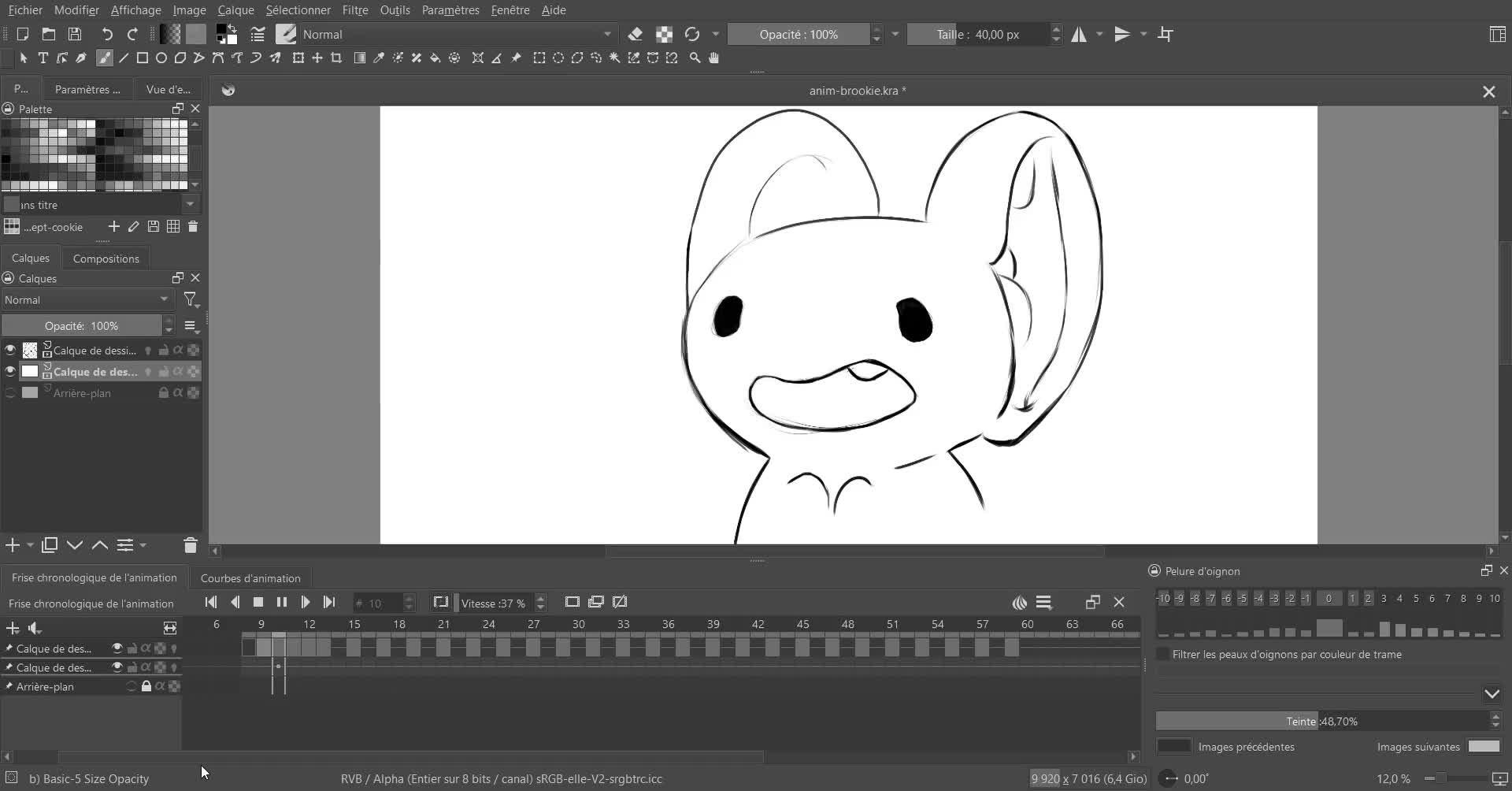Select the Freehand brush tool
This screenshot has width=1512, height=791.
click(x=105, y=58)
